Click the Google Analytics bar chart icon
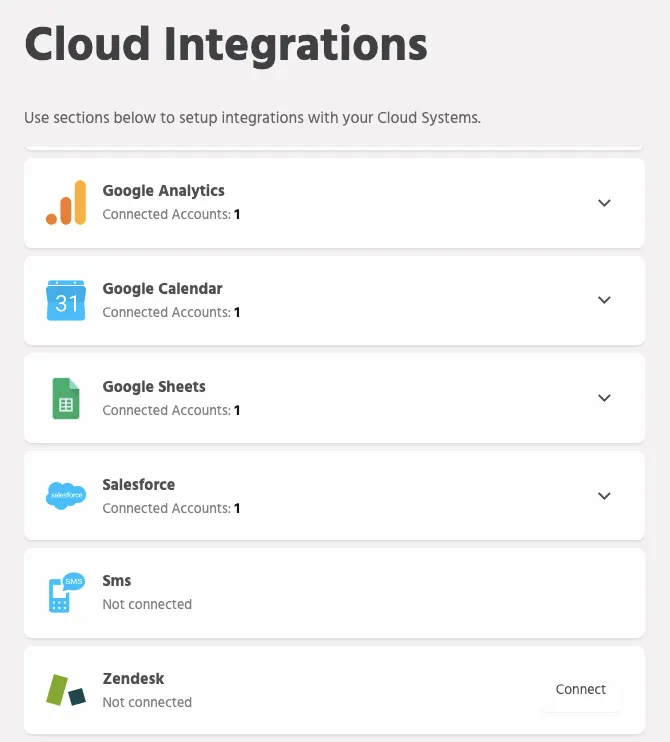Image resolution: width=670 pixels, height=742 pixels. pyautogui.click(x=66, y=203)
